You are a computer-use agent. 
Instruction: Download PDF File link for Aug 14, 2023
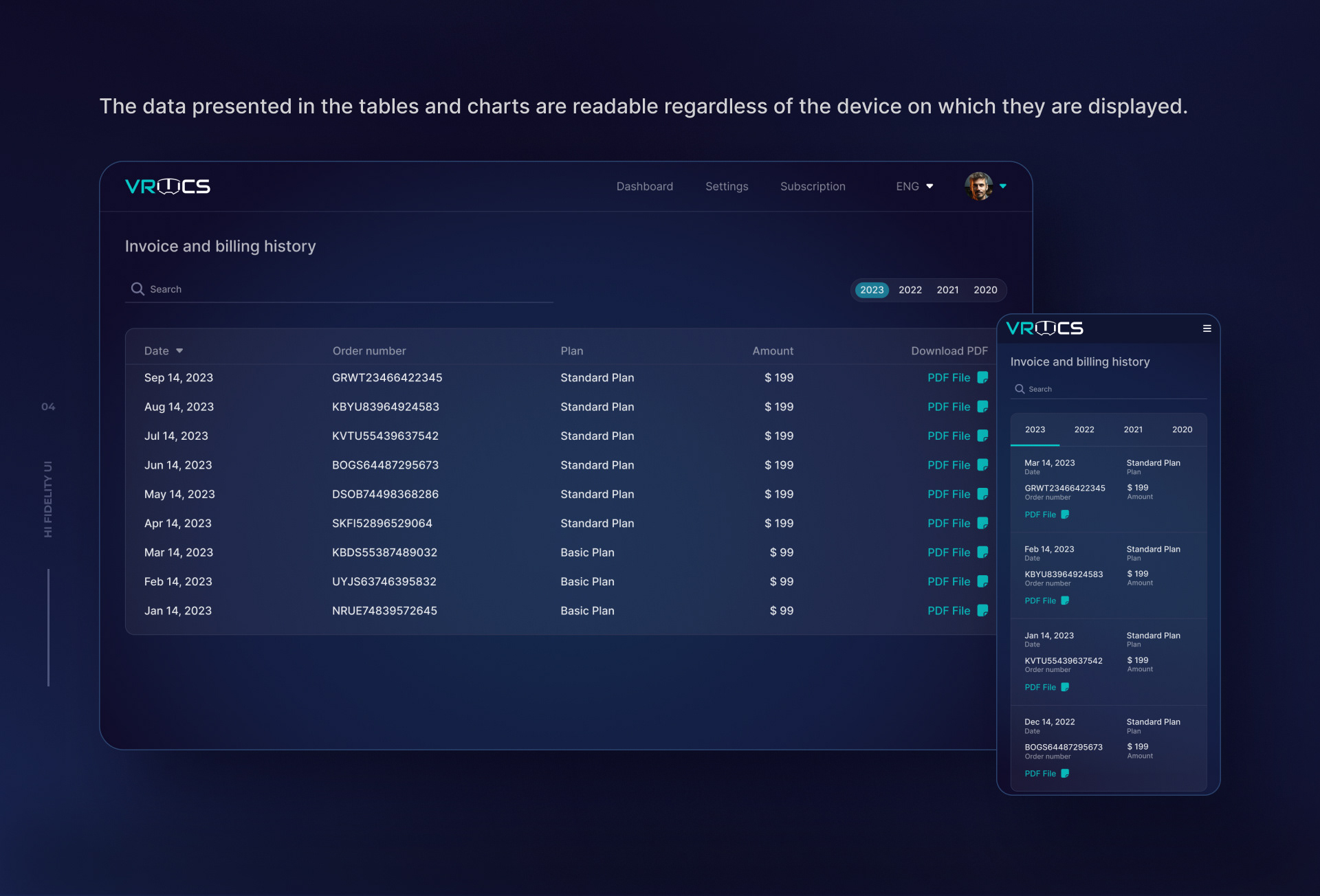point(949,407)
